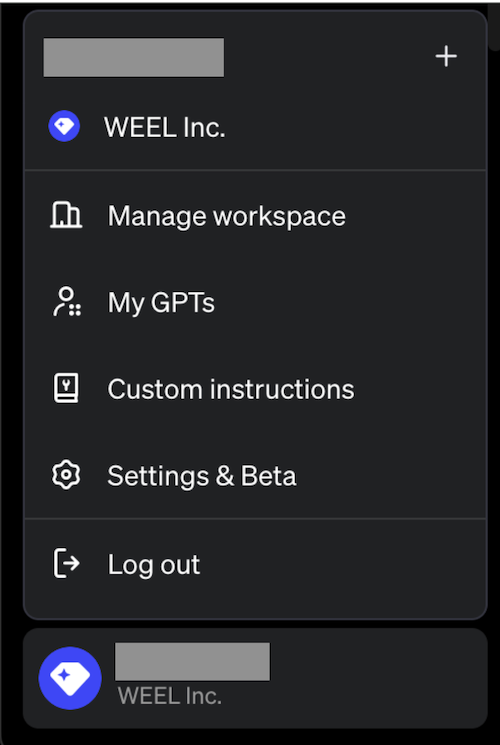
Task: Select Log out
Action: point(255,564)
